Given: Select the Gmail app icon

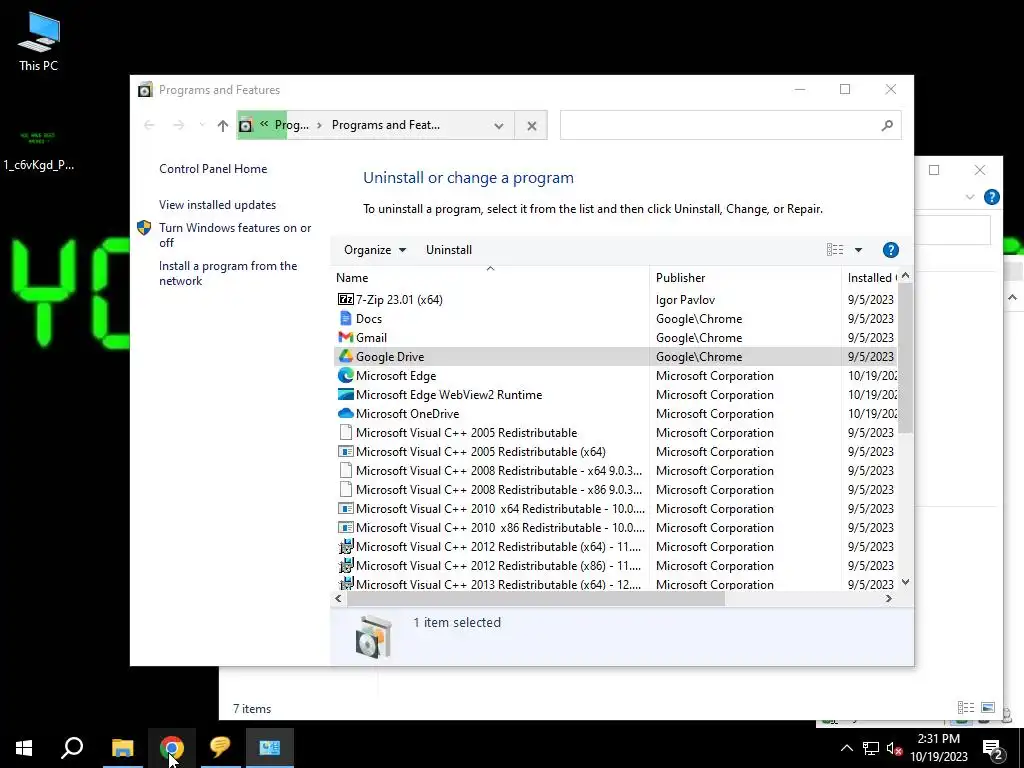Looking at the screenshot, I should coord(345,337).
